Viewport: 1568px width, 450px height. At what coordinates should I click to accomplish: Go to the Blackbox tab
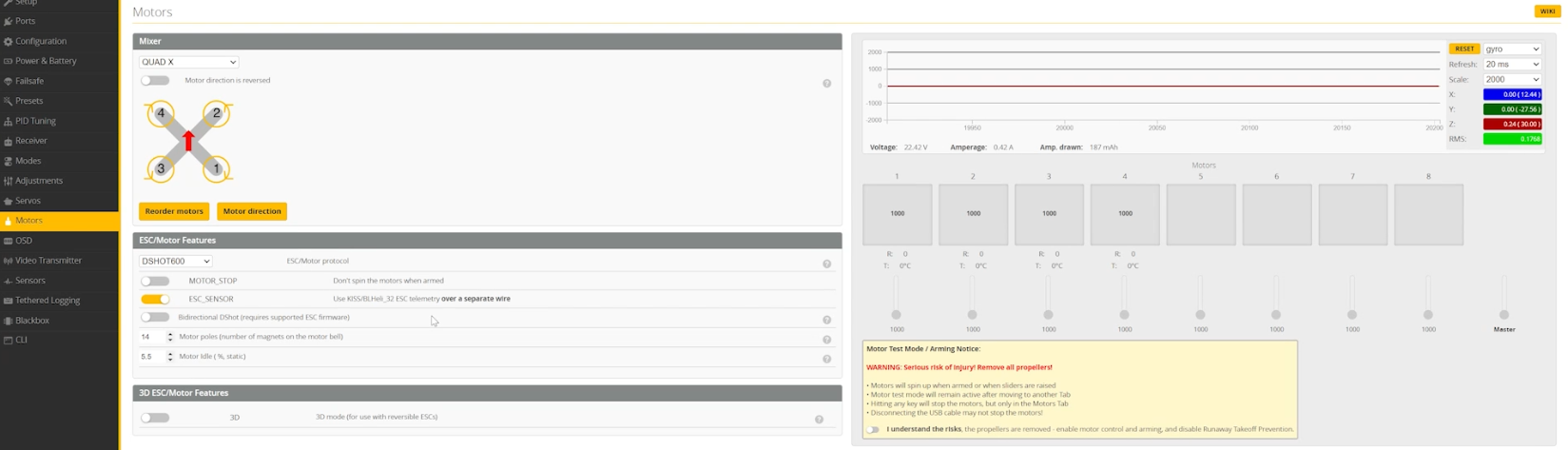(31, 321)
